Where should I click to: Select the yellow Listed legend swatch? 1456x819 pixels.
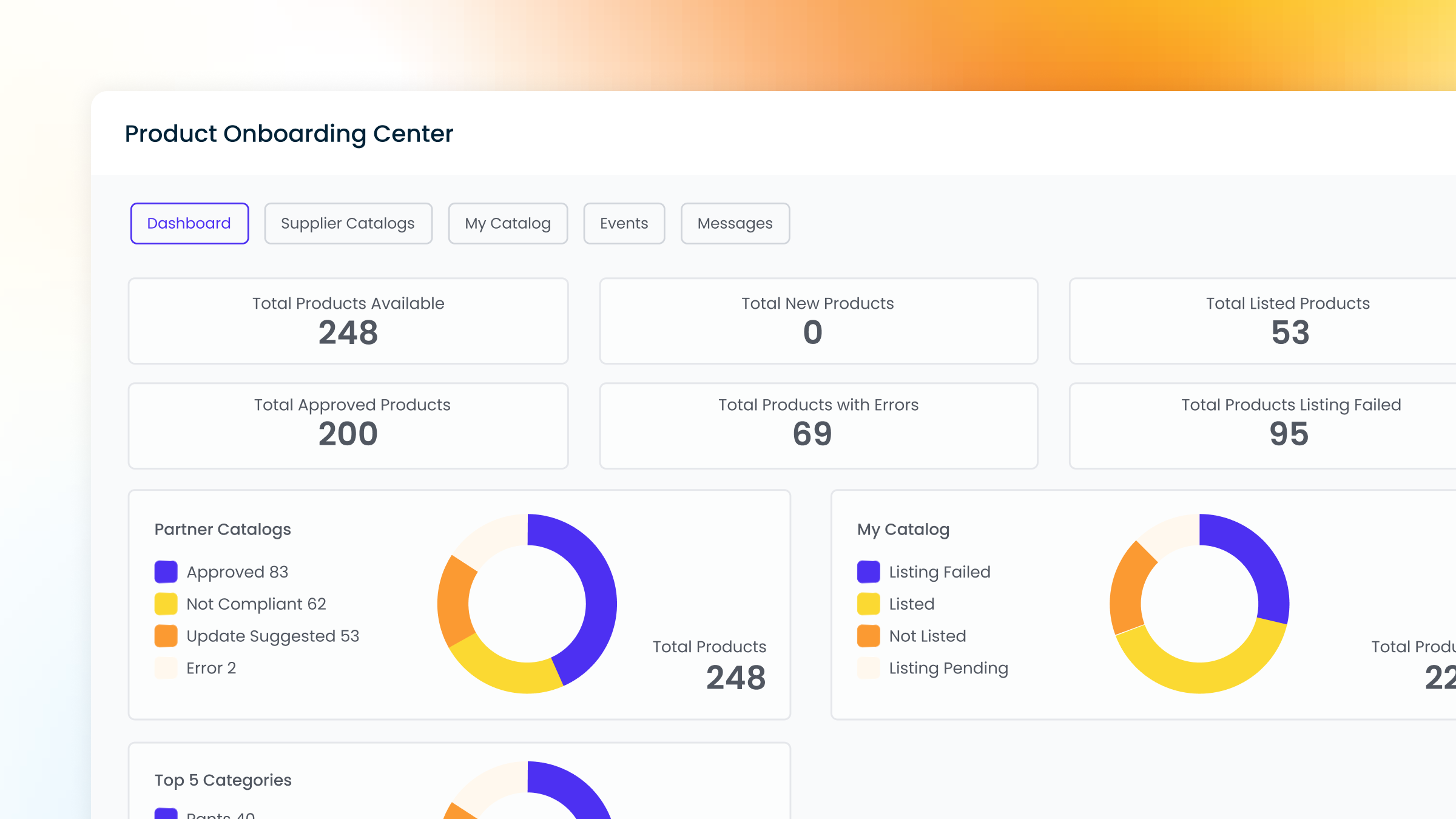[868, 604]
